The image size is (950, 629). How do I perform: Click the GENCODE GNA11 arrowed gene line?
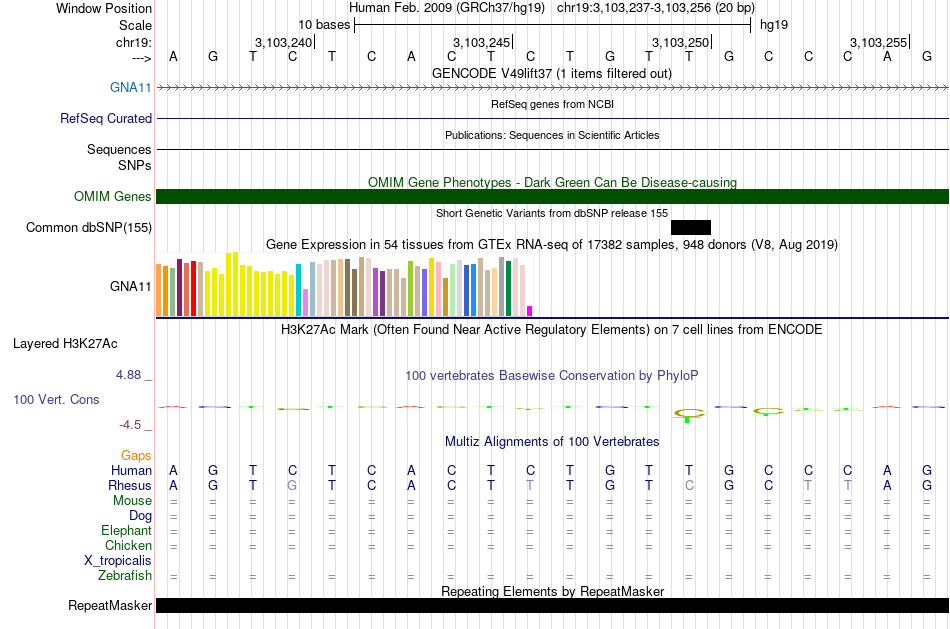pos(552,88)
